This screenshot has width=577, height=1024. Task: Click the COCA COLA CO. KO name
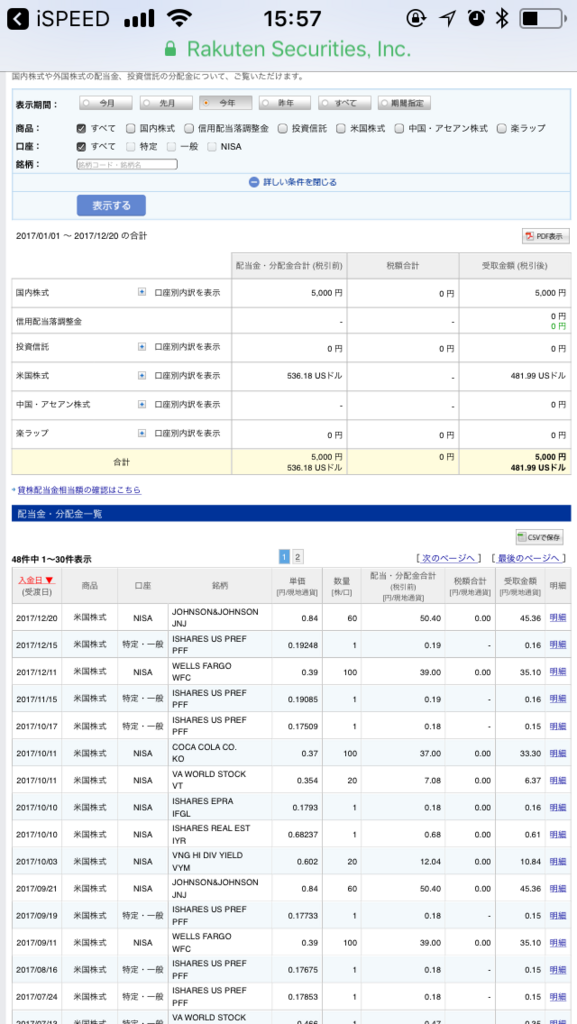(204, 752)
